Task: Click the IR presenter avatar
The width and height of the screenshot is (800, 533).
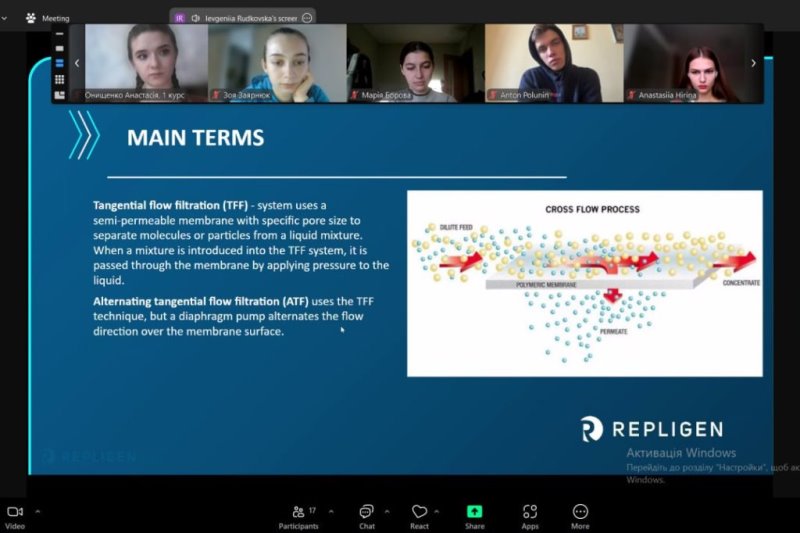Action: tap(179, 18)
